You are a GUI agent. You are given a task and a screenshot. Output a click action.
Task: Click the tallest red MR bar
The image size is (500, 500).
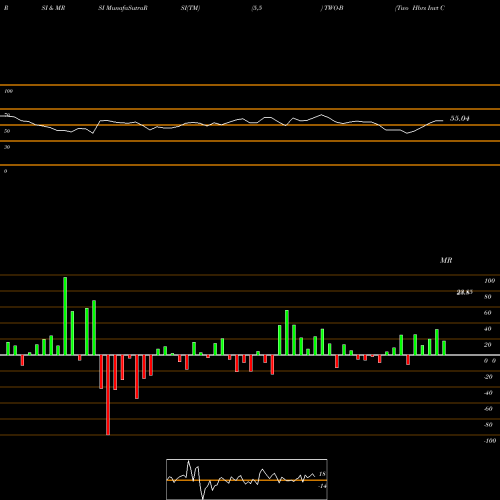tap(108, 395)
